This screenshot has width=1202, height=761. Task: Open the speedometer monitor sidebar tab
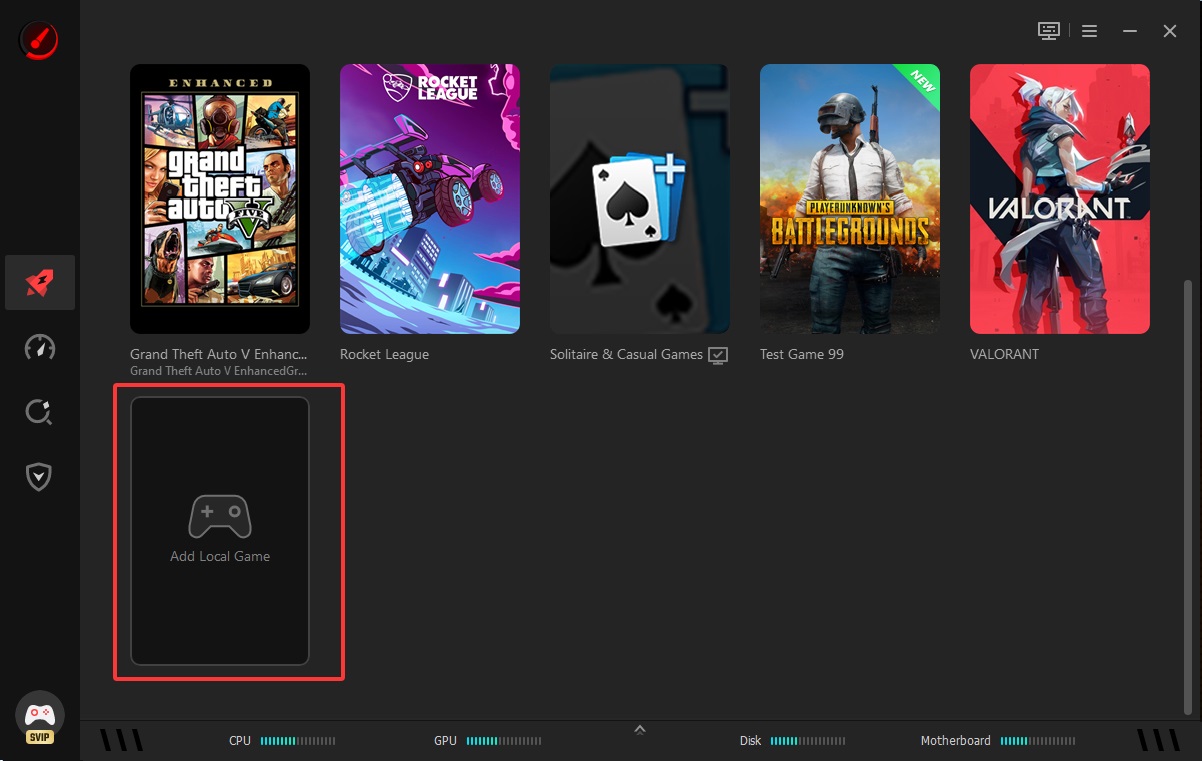[x=39, y=348]
